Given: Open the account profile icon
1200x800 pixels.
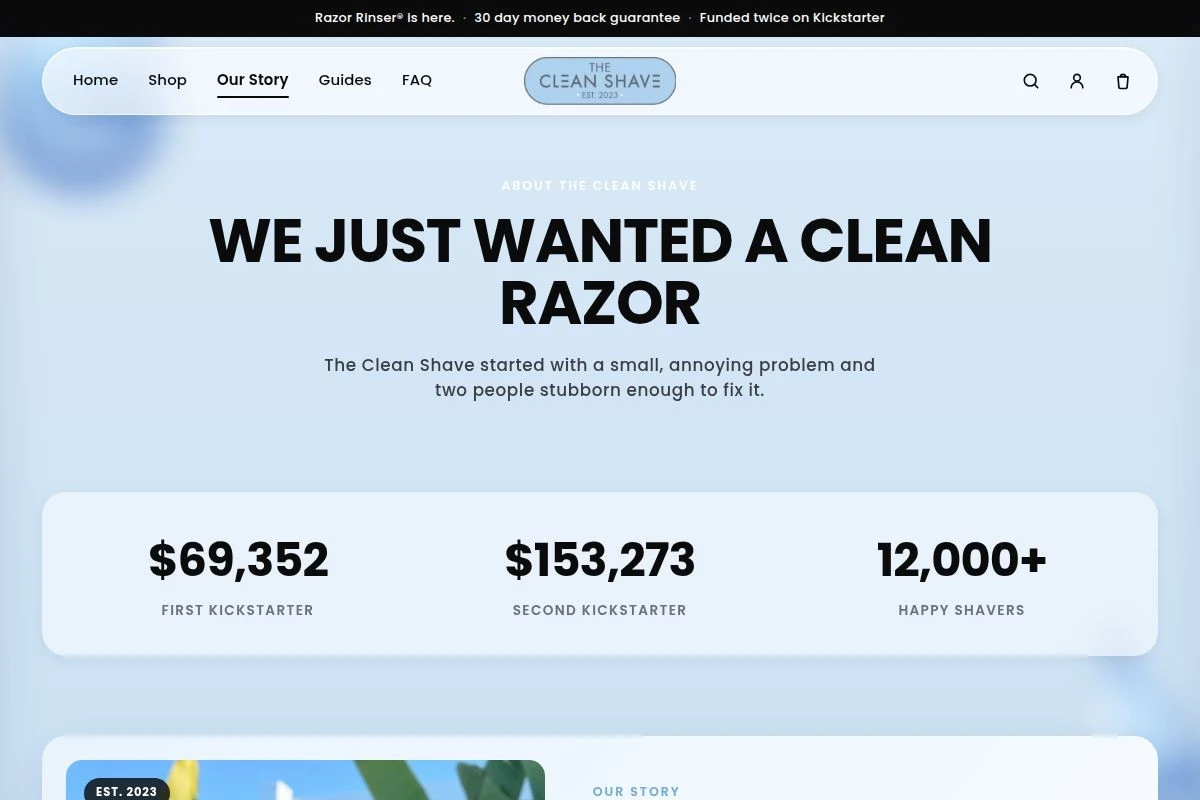Looking at the screenshot, I should point(1077,81).
